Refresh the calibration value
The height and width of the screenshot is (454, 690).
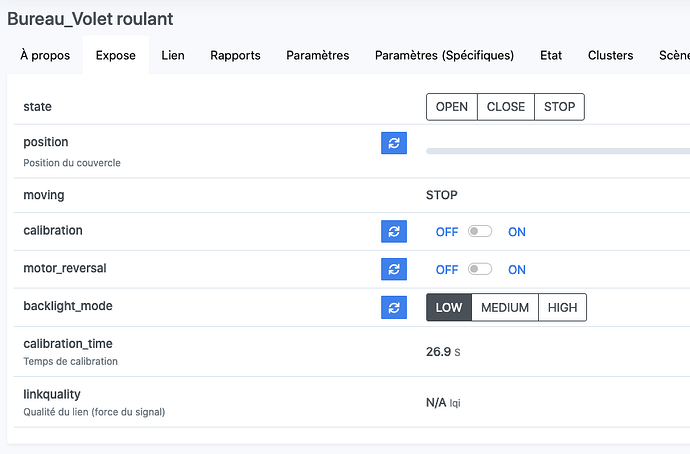[394, 232]
